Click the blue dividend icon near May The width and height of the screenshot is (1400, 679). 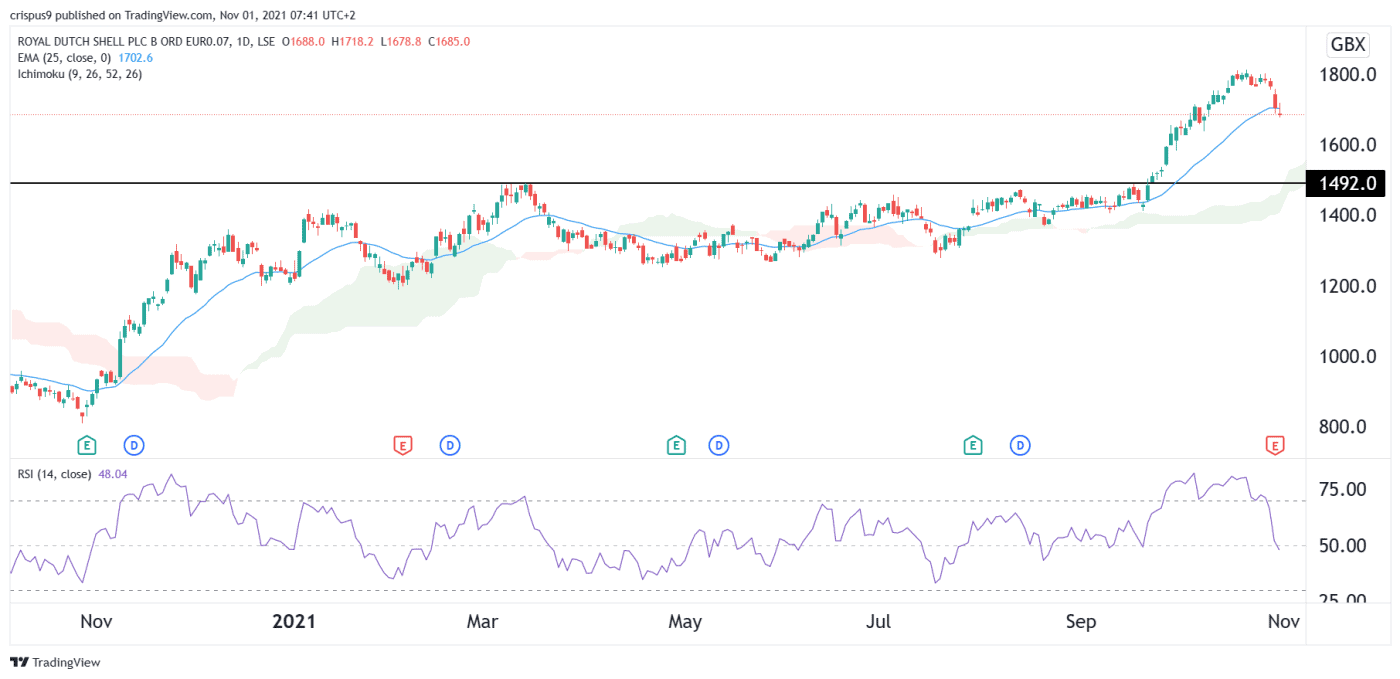tap(719, 445)
